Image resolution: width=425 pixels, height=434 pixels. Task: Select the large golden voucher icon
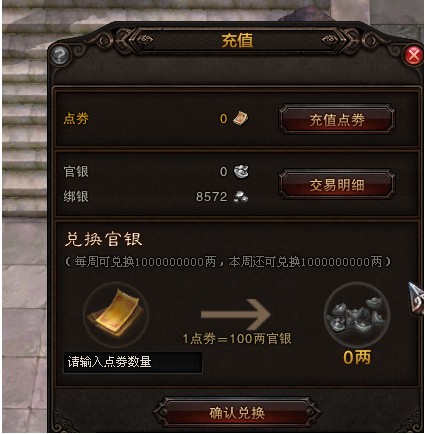(116, 315)
